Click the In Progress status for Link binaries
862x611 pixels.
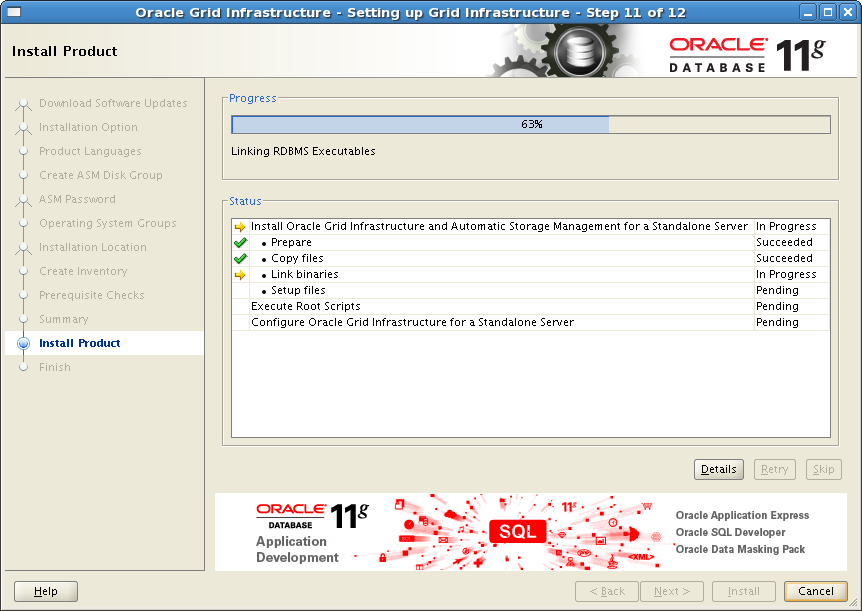[x=786, y=274]
